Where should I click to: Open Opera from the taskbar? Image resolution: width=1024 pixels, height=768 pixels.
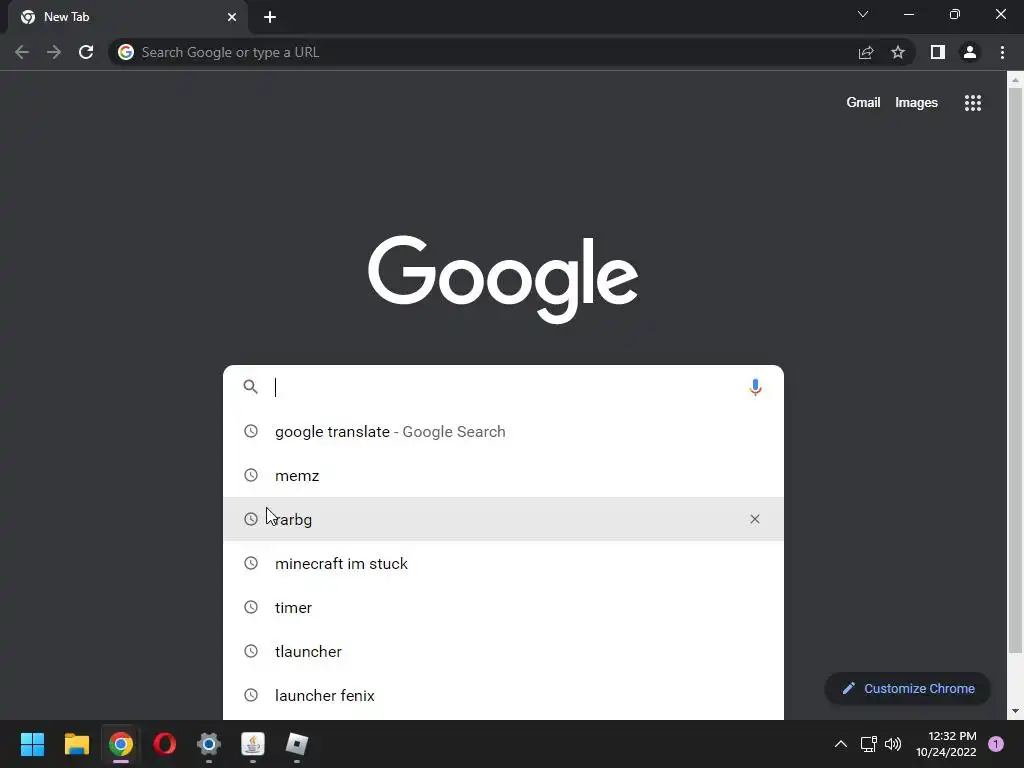[x=165, y=744]
